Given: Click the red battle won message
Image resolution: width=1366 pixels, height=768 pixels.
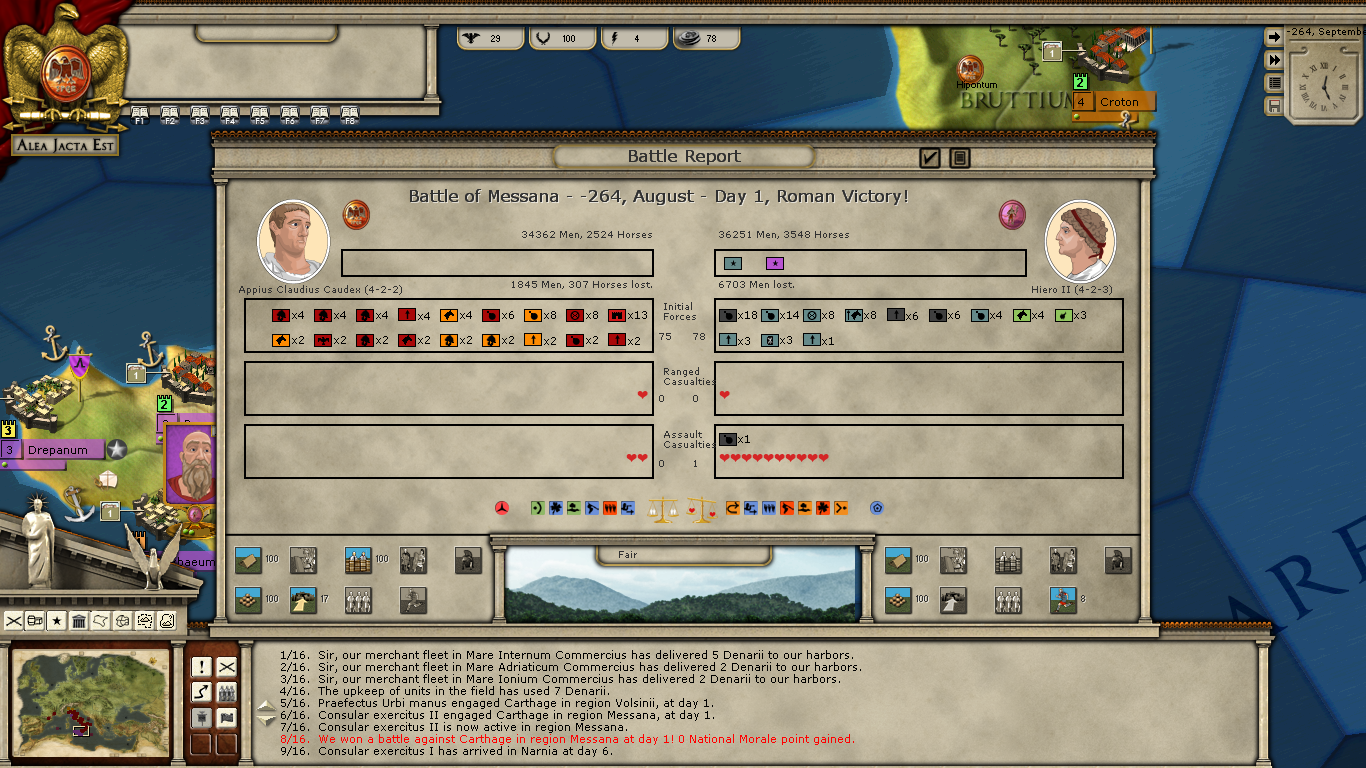Looking at the screenshot, I should coord(586,739).
